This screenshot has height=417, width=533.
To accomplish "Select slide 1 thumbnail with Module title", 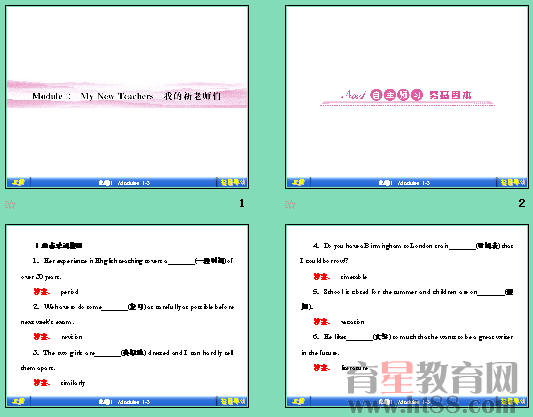I will click(x=127, y=97).
